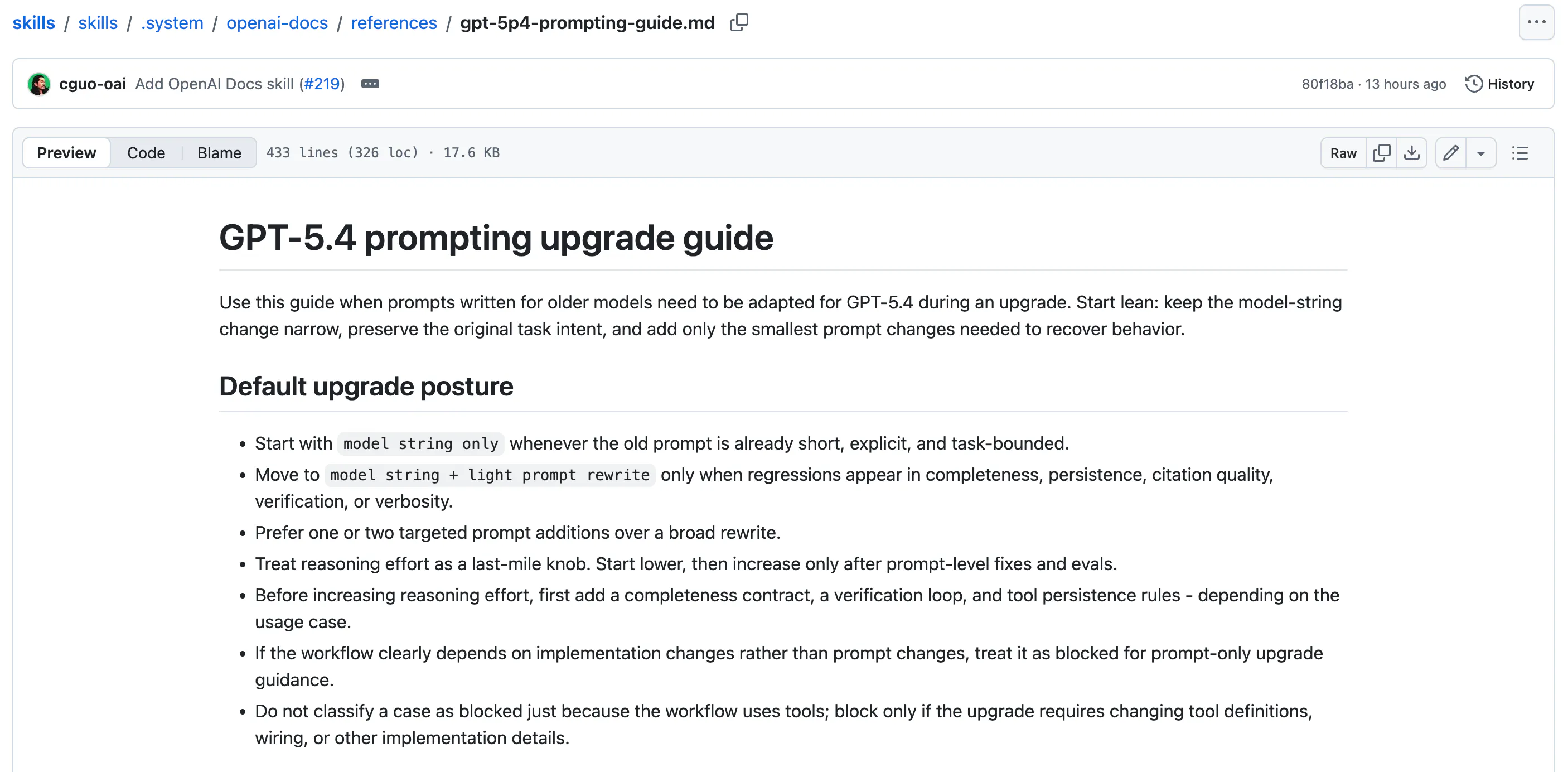Open pull request #219 link

click(322, 84)
